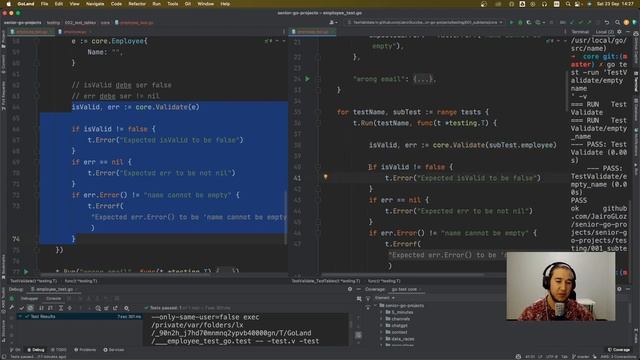Expand the chatgpt folder in Coverage

382,325
